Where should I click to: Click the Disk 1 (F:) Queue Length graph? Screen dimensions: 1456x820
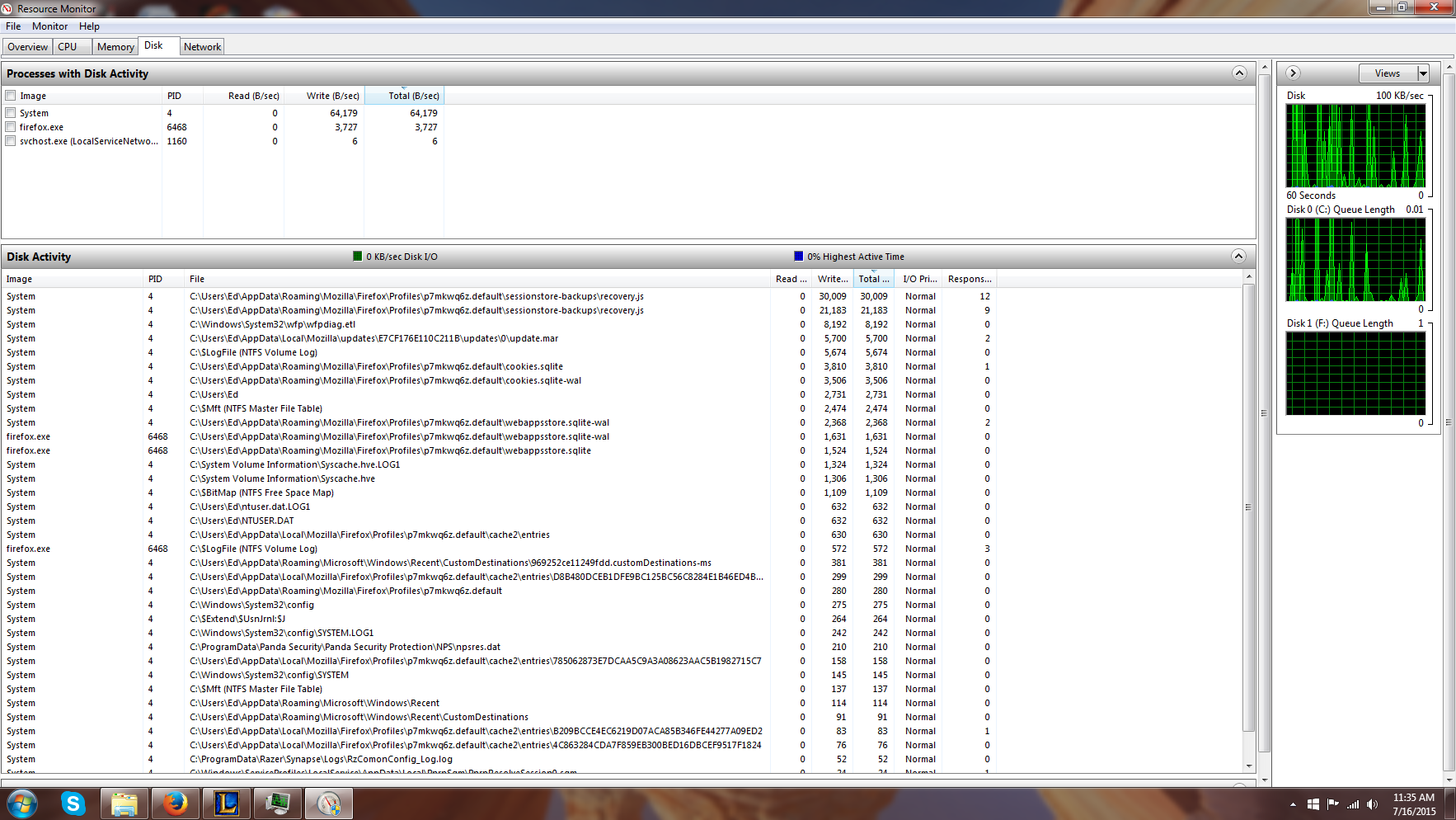pos(1355,374)
